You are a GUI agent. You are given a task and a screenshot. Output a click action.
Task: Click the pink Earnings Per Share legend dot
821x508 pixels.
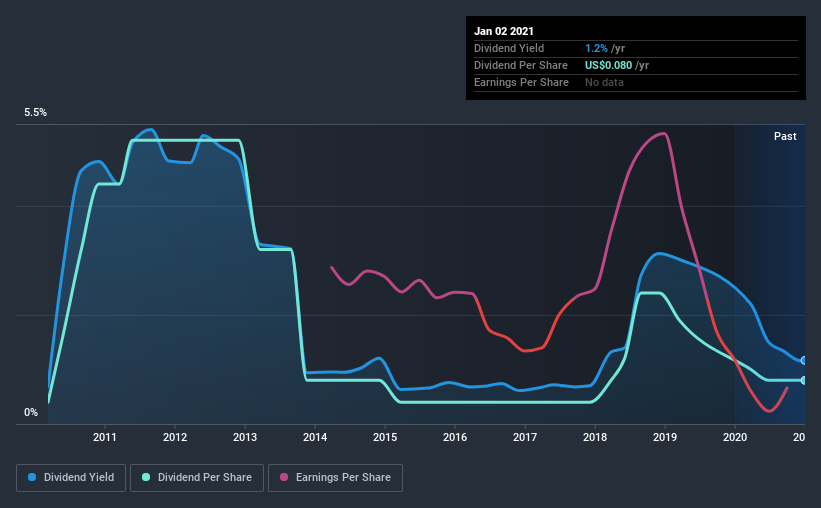point(284,477)
